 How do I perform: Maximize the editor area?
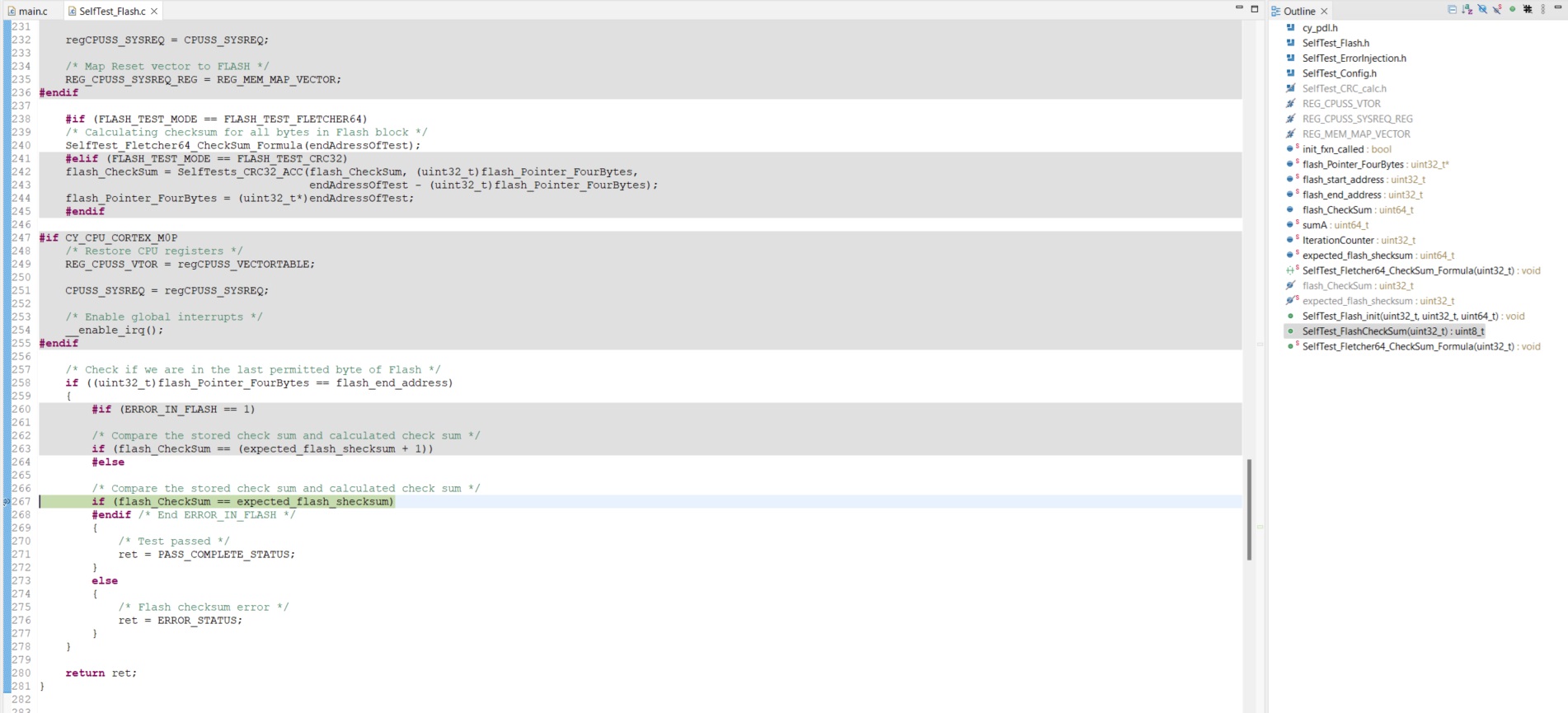tap(1255, 8)
